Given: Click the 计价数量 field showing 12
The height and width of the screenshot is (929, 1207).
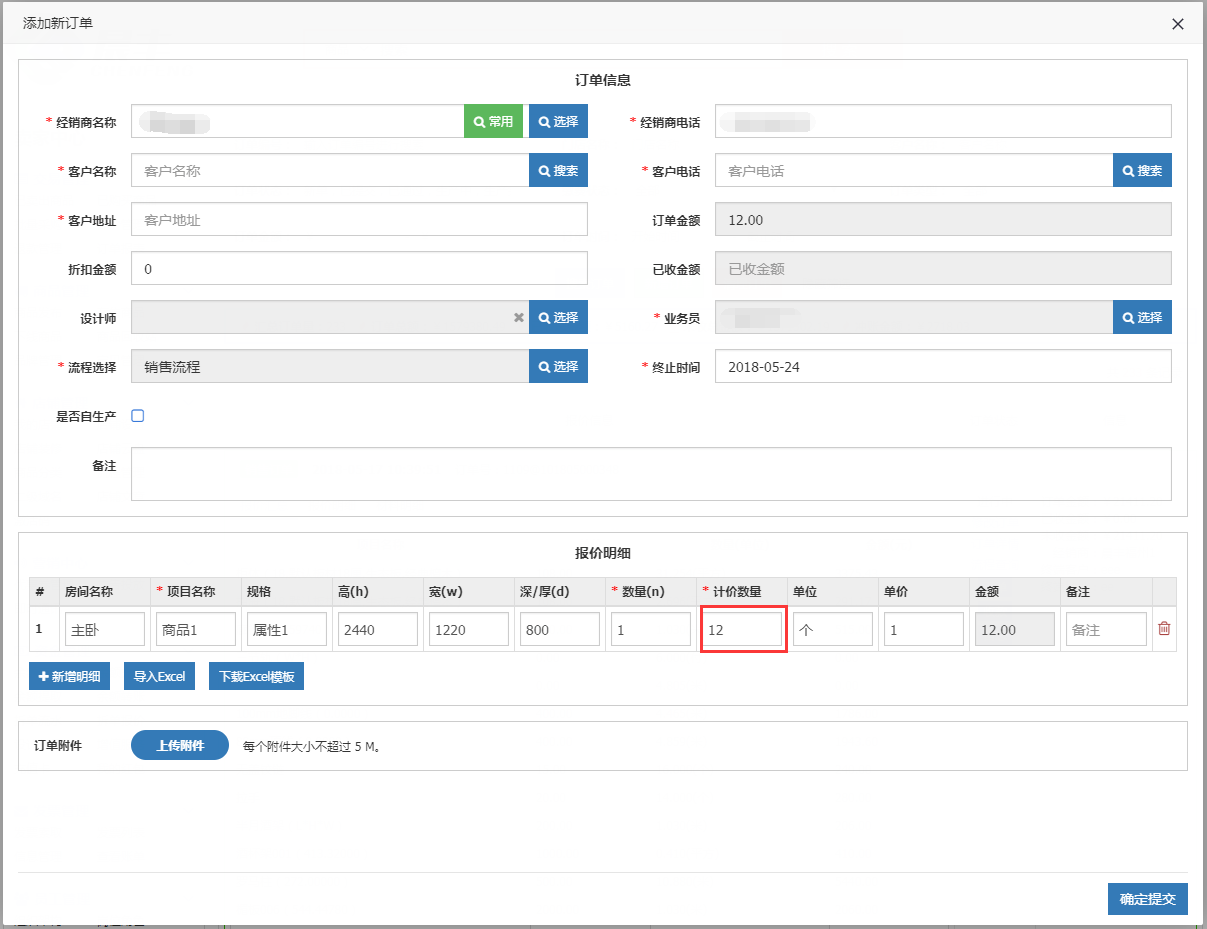Looking at the screenshot, I should click(x=741, y=630).
